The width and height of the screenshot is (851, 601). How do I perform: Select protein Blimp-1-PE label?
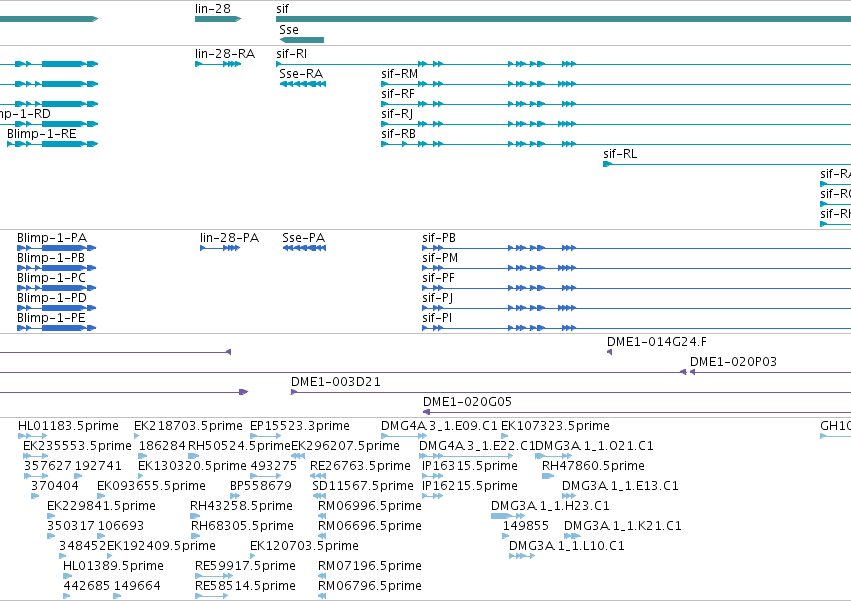[51, 318]
